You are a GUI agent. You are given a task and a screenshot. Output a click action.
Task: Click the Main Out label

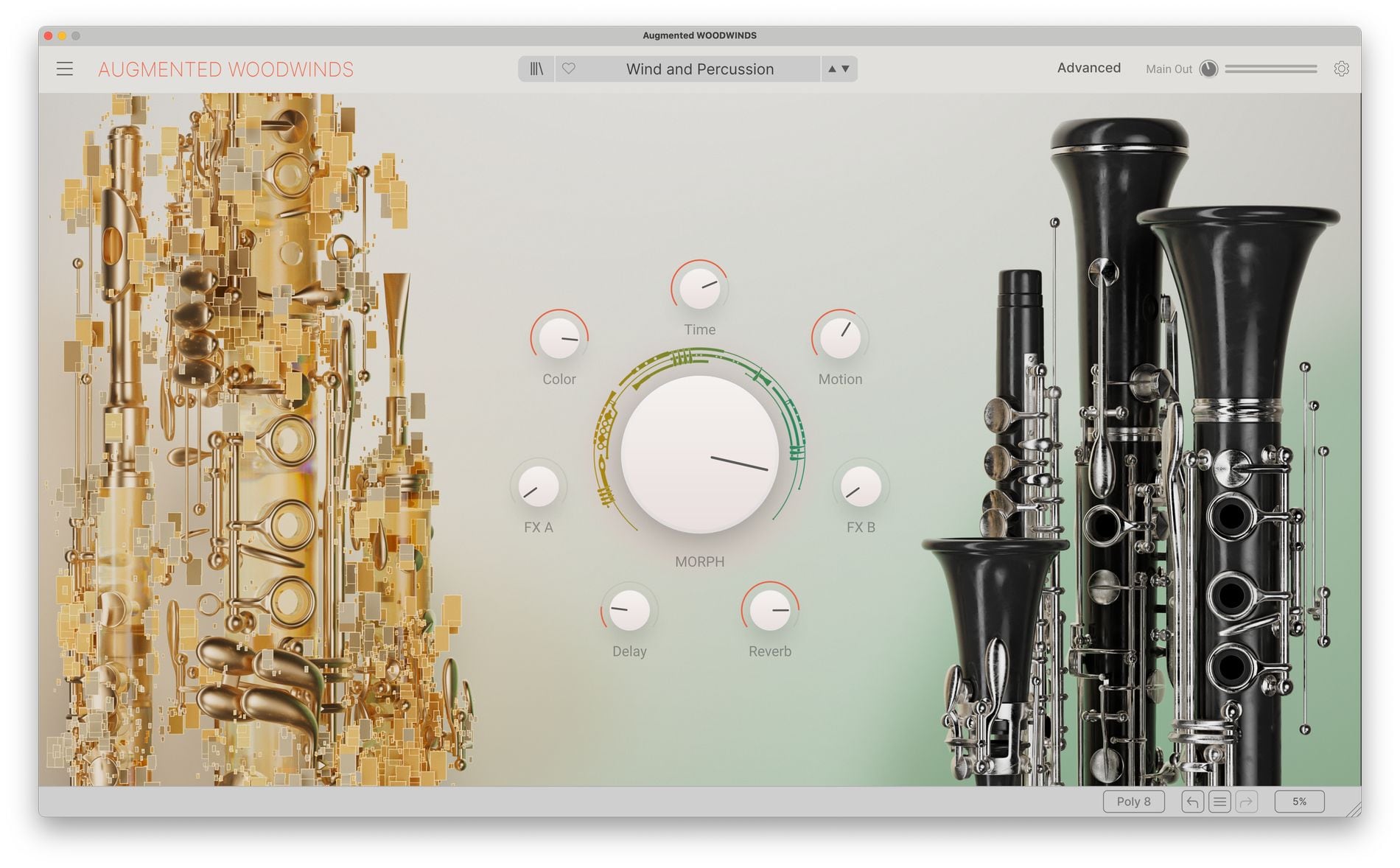pos(1169,69)
